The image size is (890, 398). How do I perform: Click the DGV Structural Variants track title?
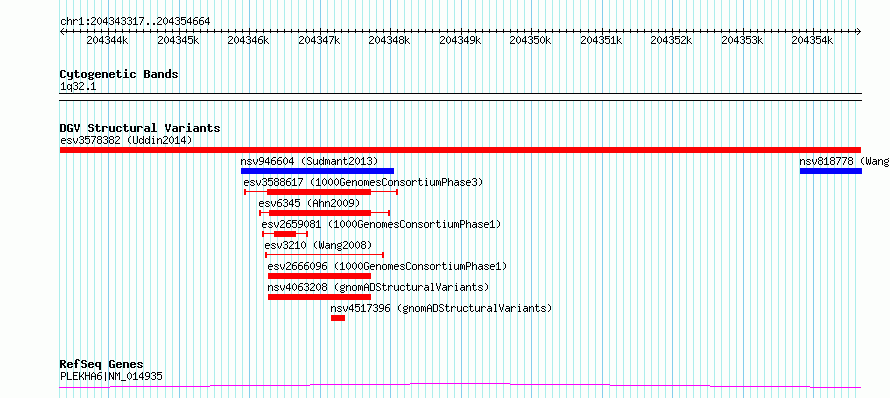140,128
